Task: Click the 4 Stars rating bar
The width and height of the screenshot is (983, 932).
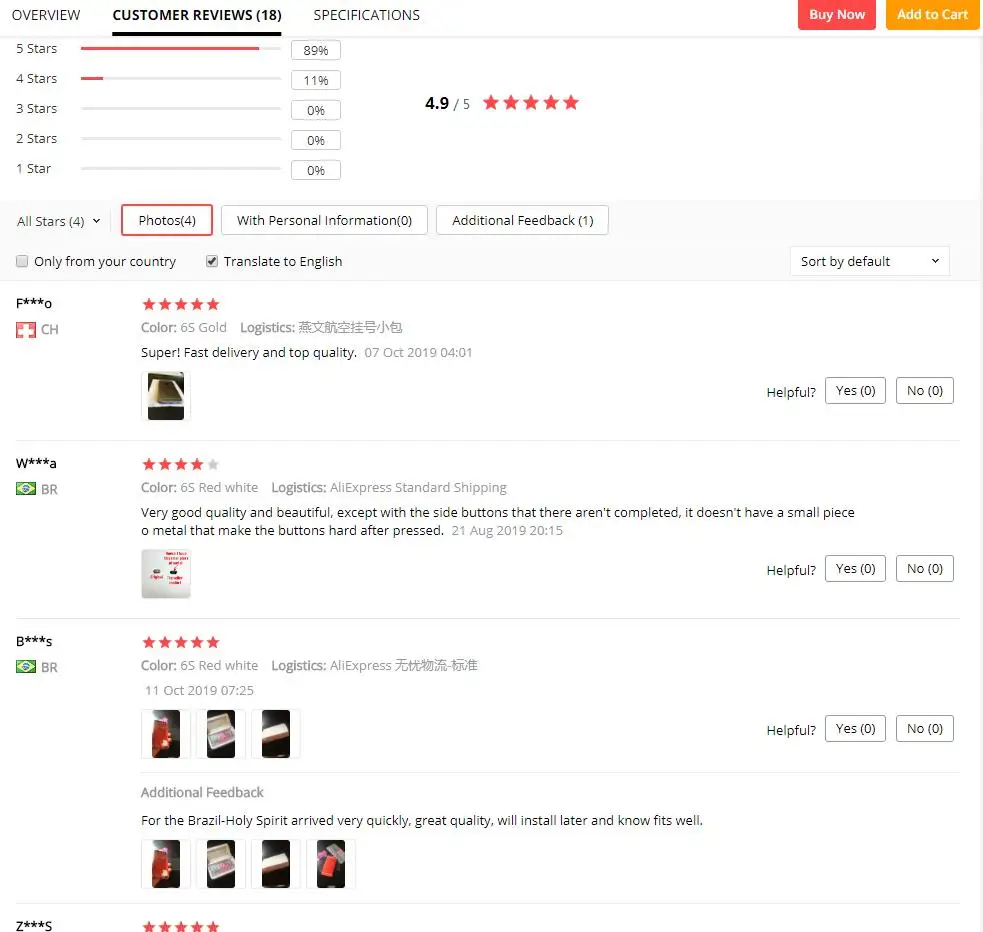Action: [181, 78]
